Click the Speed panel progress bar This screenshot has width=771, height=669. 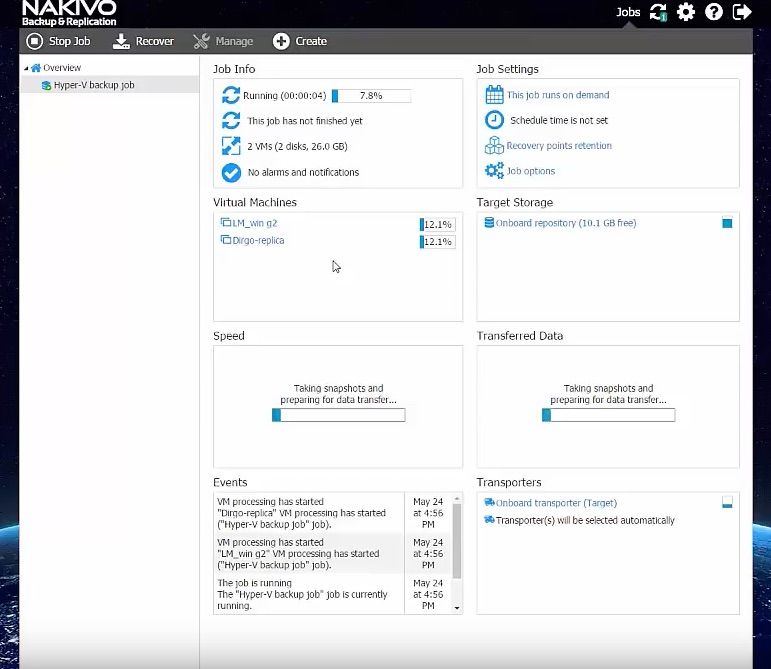pos(339,415)
